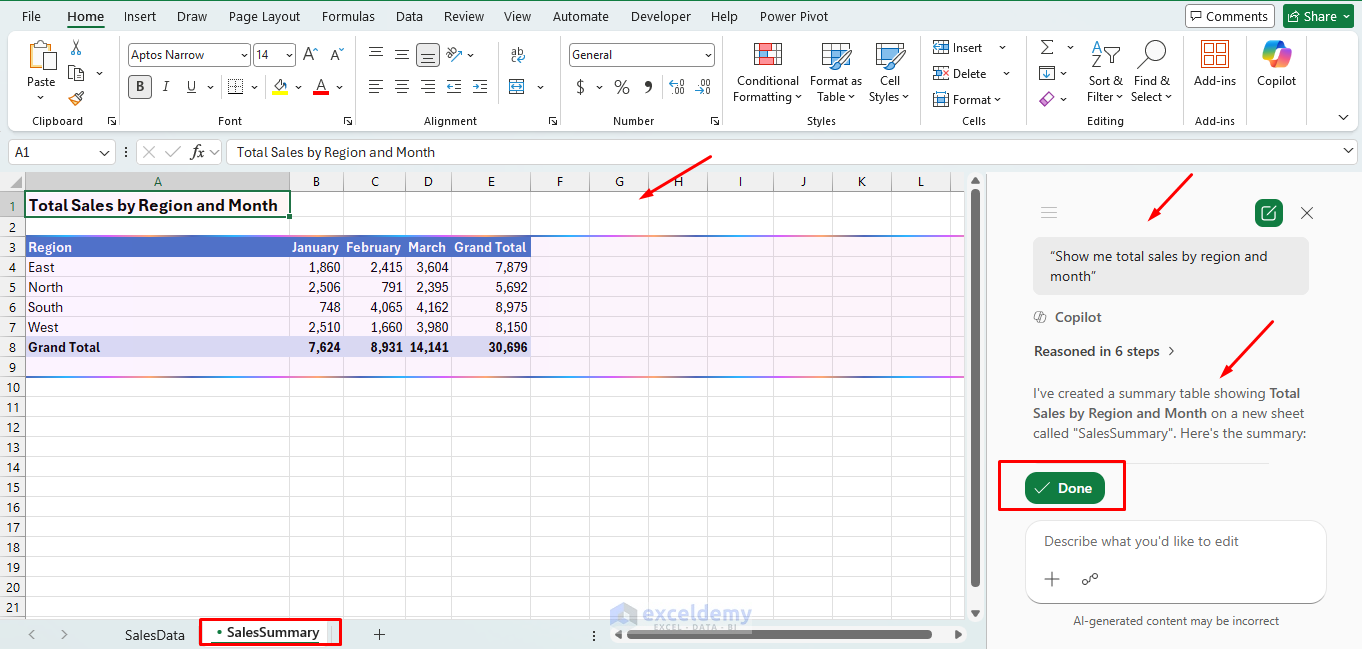Click Increase Decimal icon

pos(677,87)
